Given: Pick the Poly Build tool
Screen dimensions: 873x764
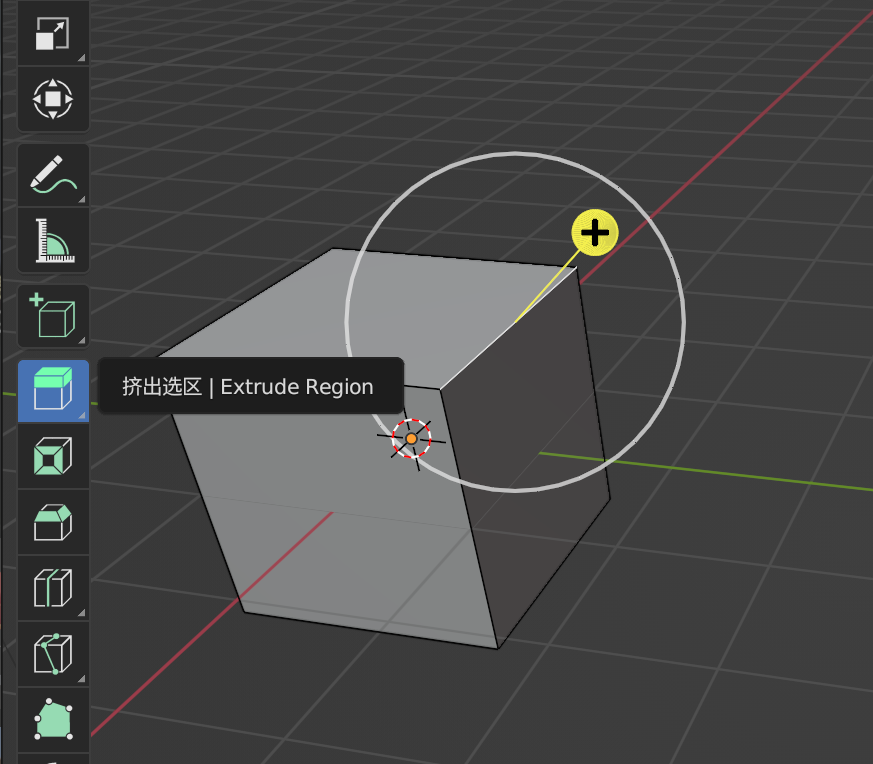Looking at the screenshot, I should click(x=53, y=718).
